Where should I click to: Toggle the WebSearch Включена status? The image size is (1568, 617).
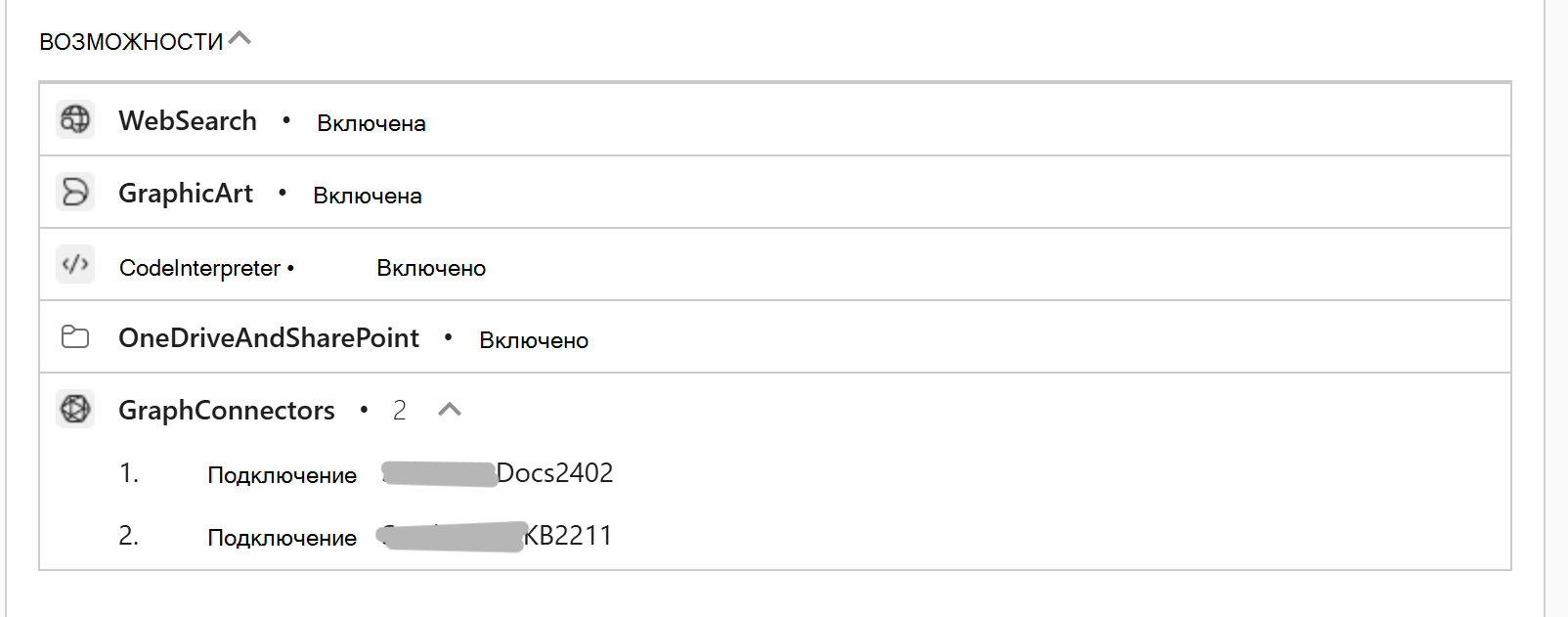coord(370,123)
